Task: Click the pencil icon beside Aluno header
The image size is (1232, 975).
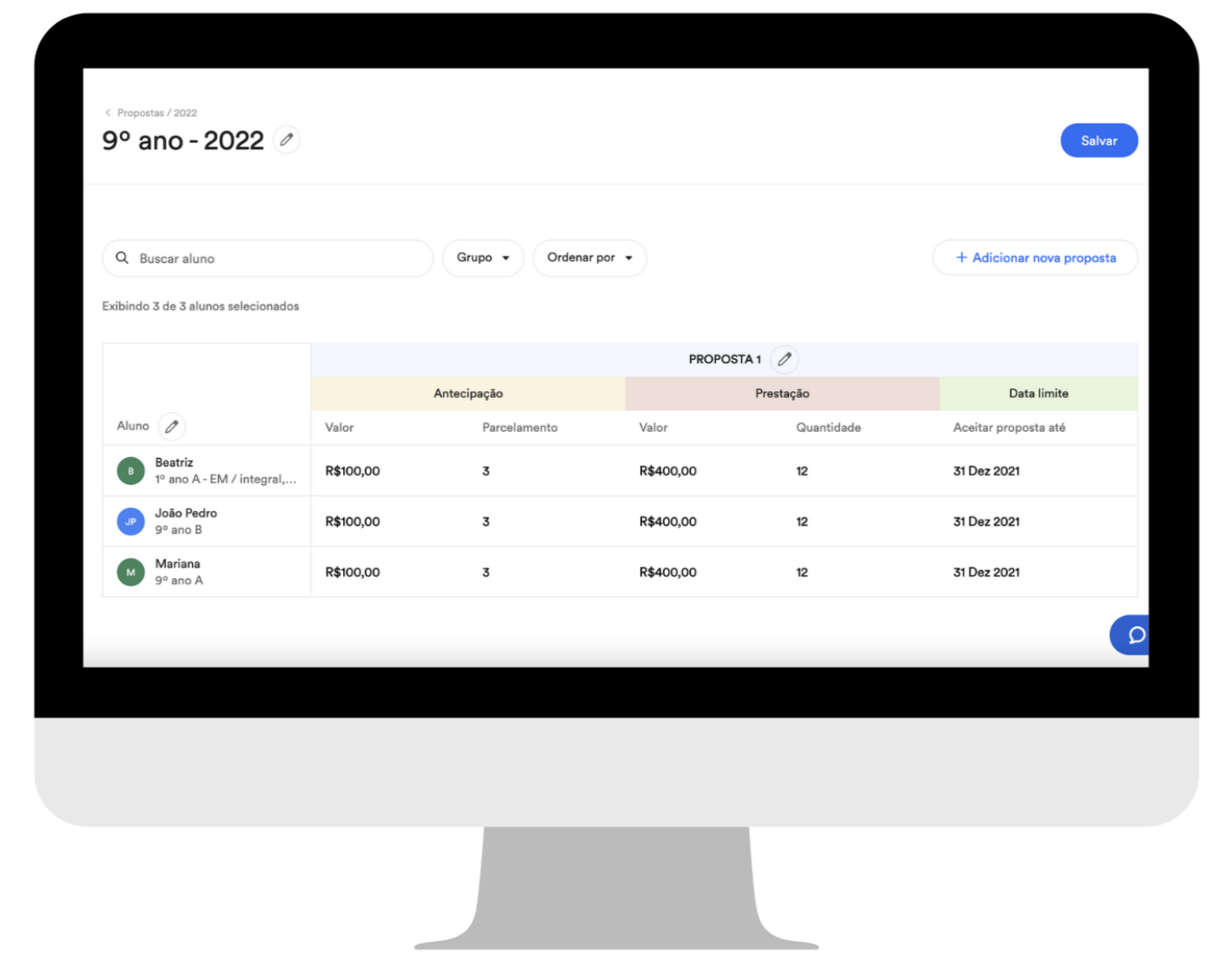Action: (x=172, y=427)
